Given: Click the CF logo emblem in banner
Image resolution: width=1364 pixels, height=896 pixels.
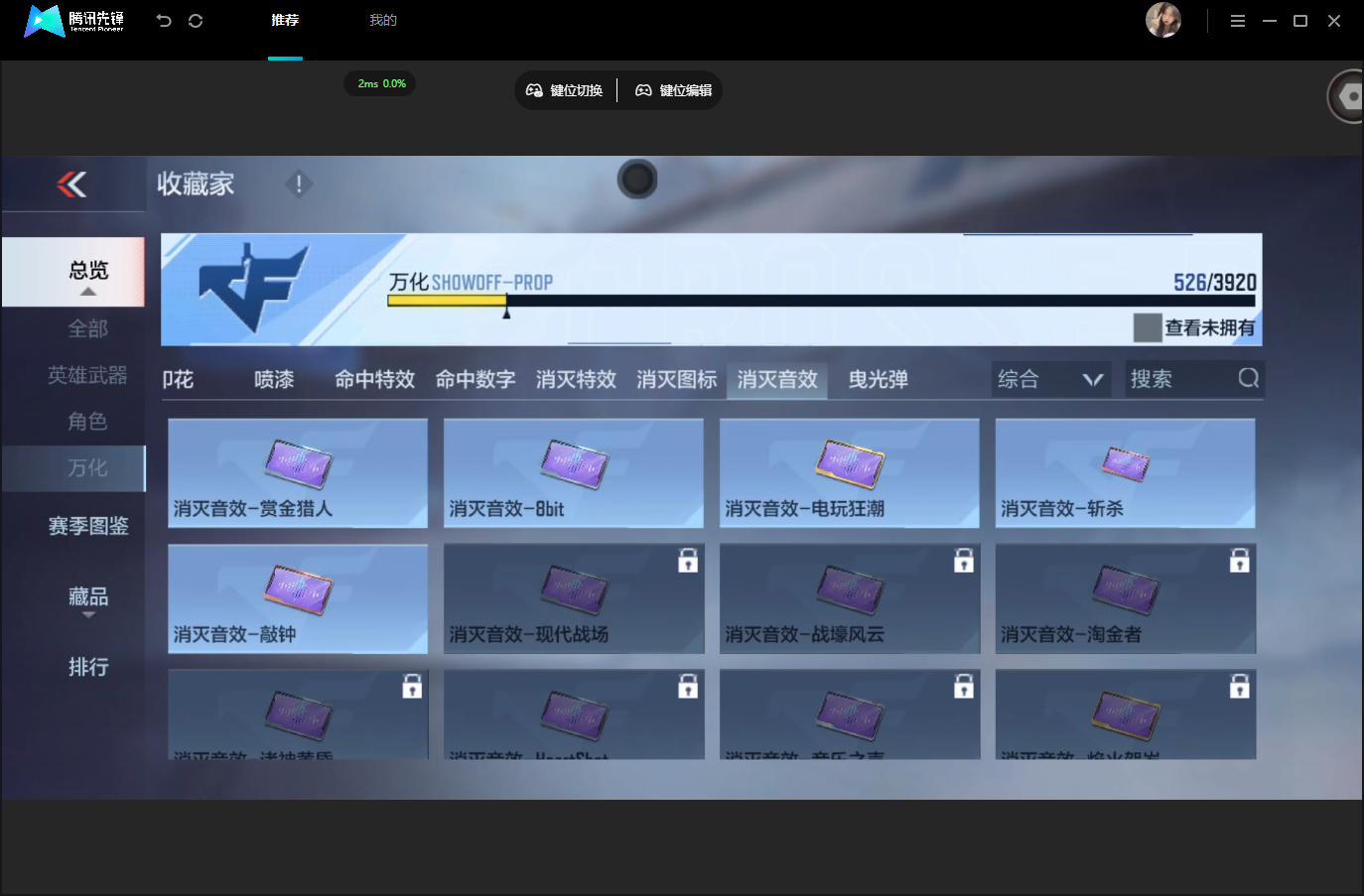Looking at the screenshot, I should pyautogui.click(x=254, y=286).
